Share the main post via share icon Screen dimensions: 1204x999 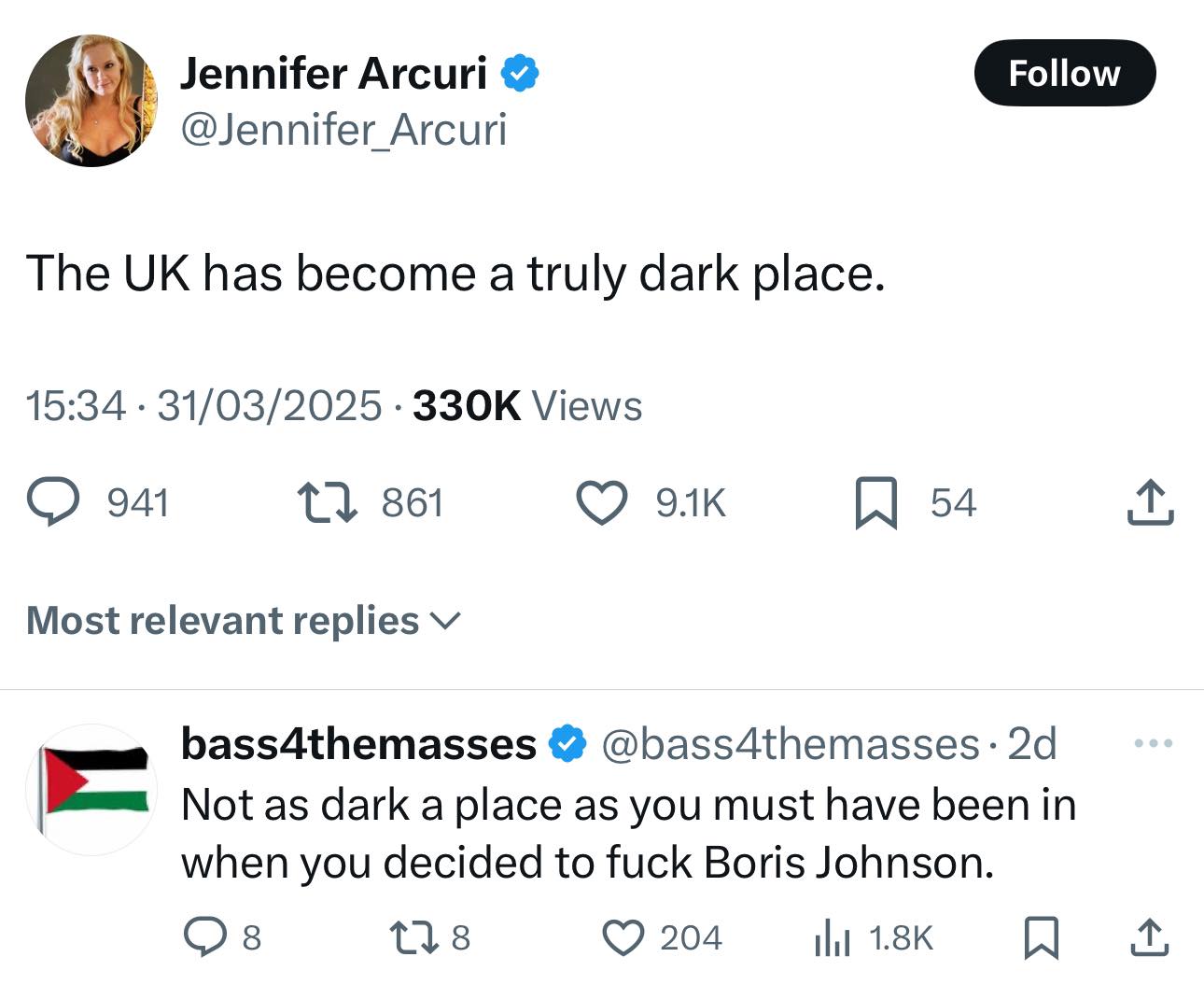tap(1149, 502)
